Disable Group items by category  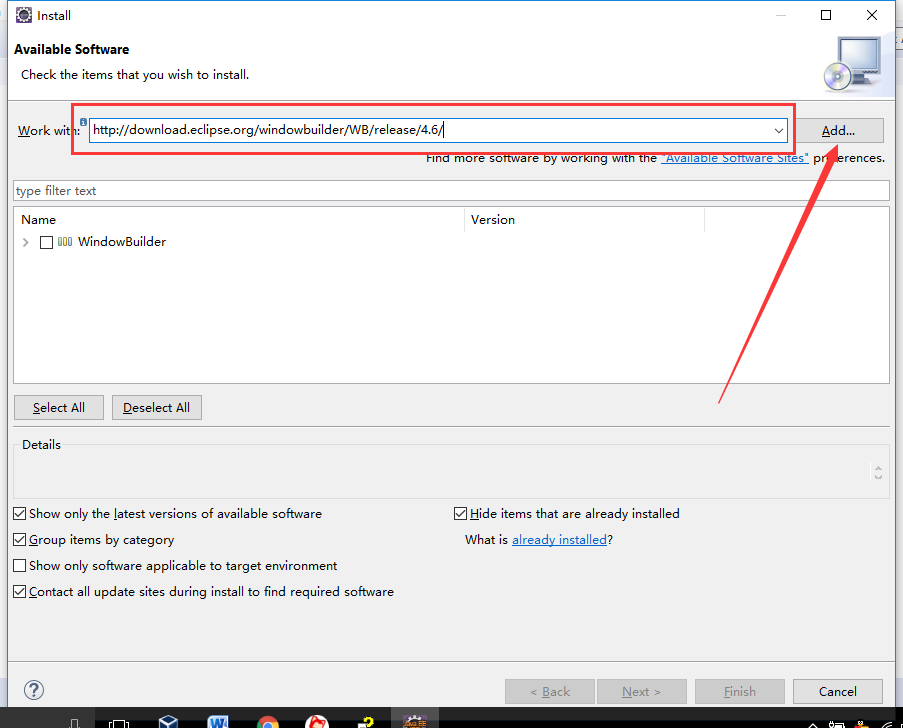(19, 539)
